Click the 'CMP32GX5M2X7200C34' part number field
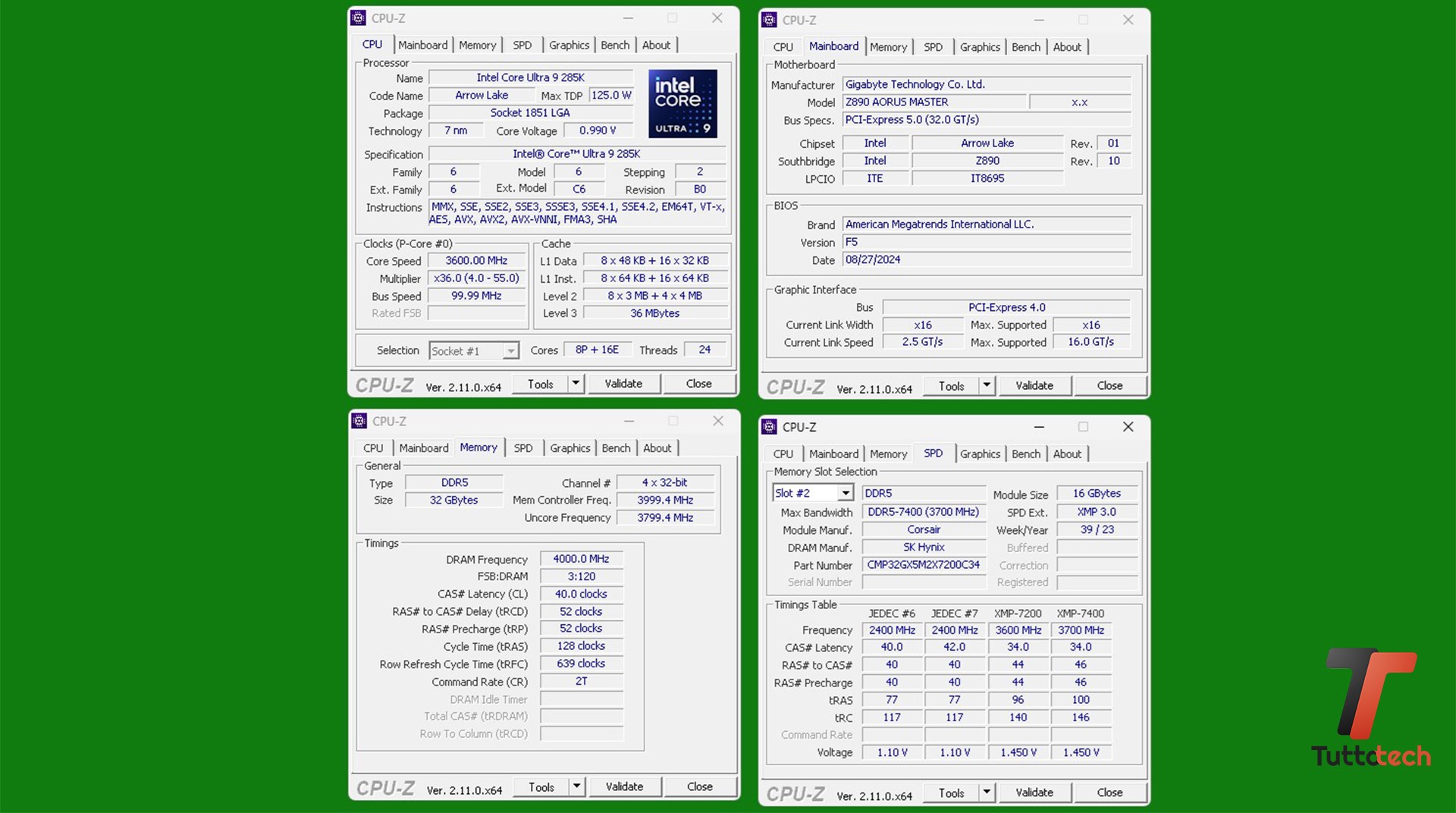This screenshot has height=813, width=1456. point(924,565)
